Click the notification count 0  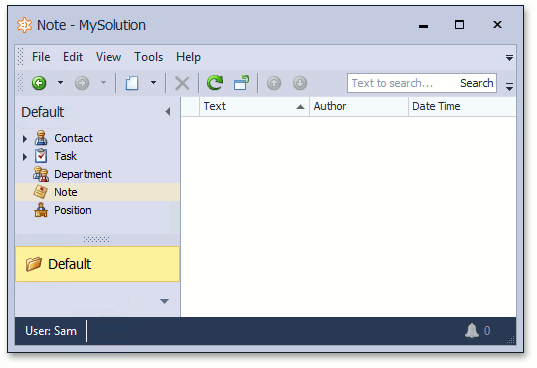pyautogui.click(x=487, y=331)
